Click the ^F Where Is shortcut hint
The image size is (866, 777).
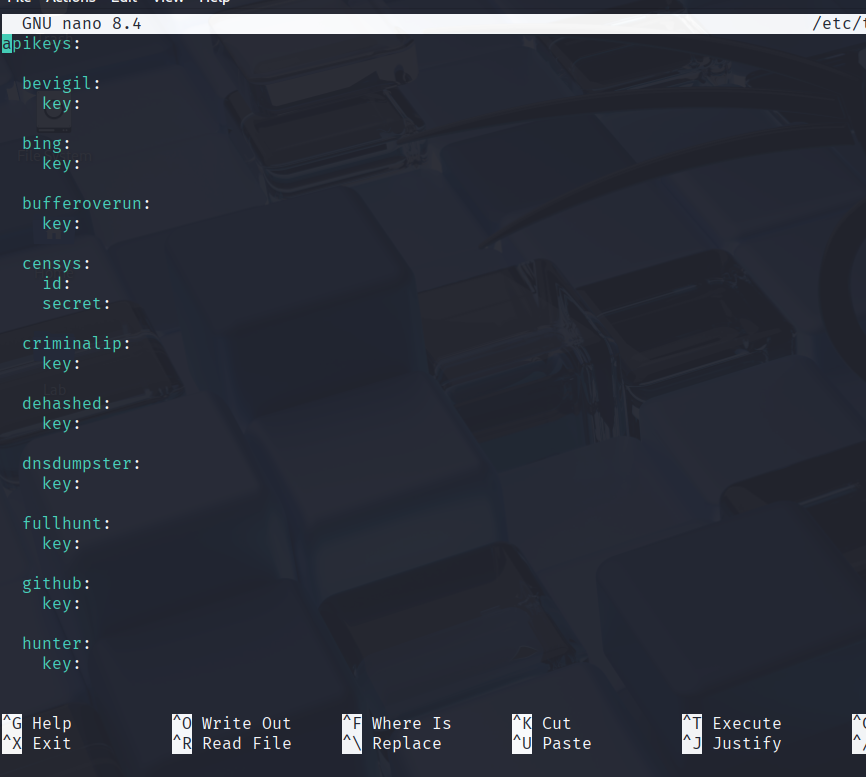point(397,723)
